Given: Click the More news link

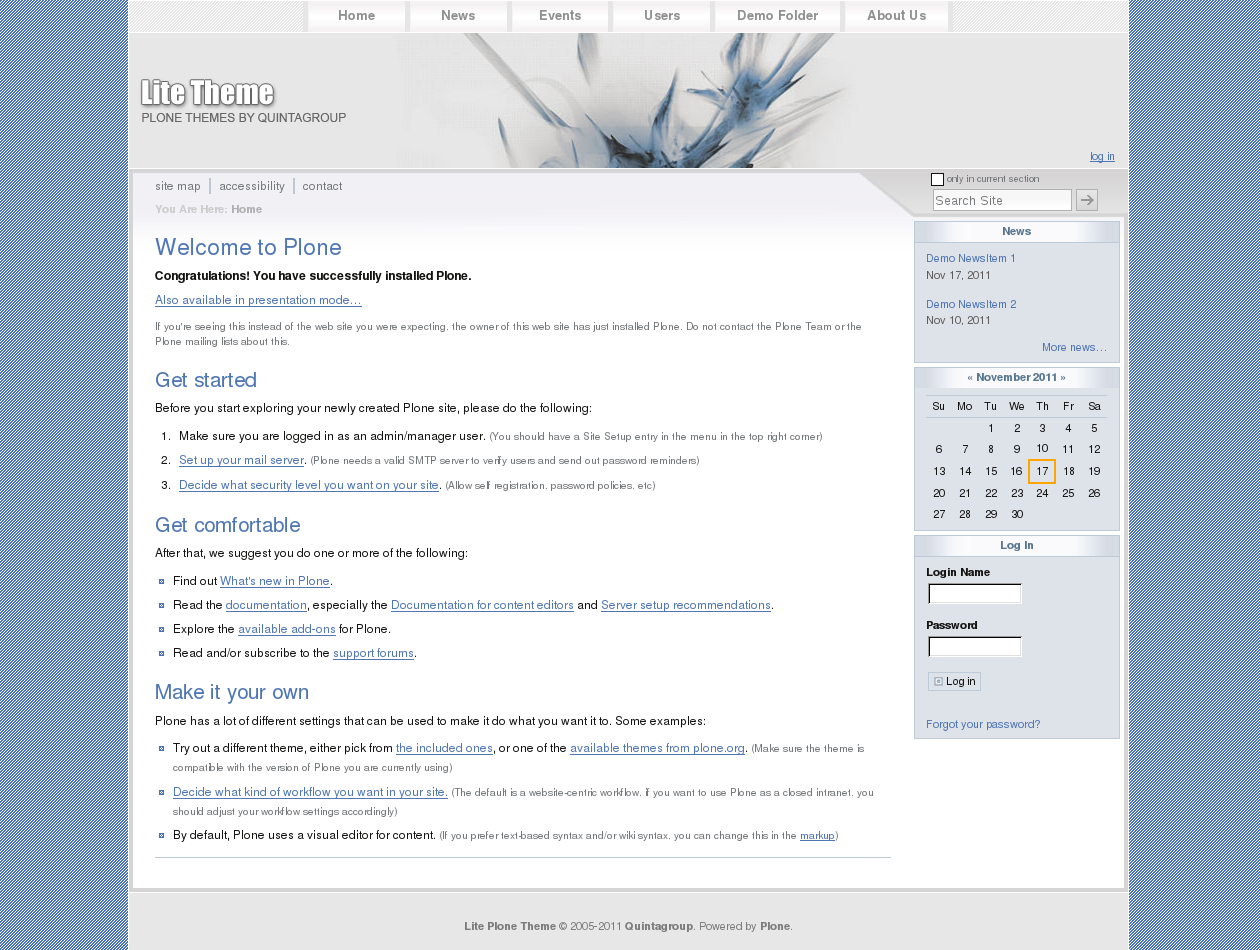Looking at the screenshot, I should pyautogui.click(x=1074, y=348).
